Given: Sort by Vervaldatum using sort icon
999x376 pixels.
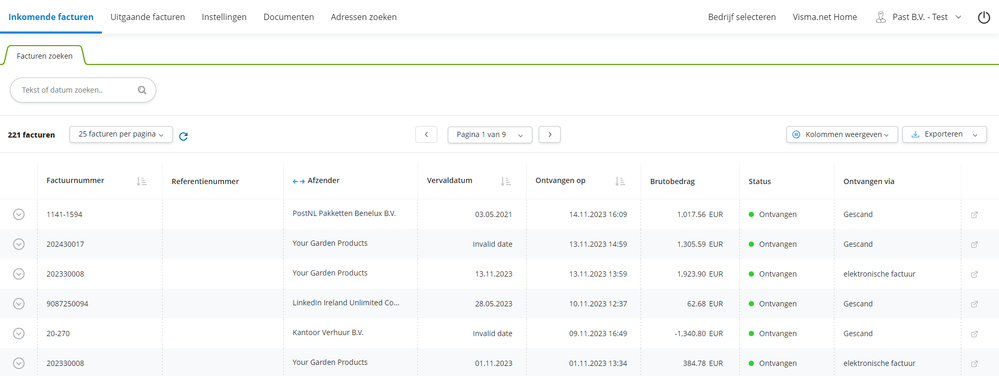Looking at the screenshot, I should 506,181.
